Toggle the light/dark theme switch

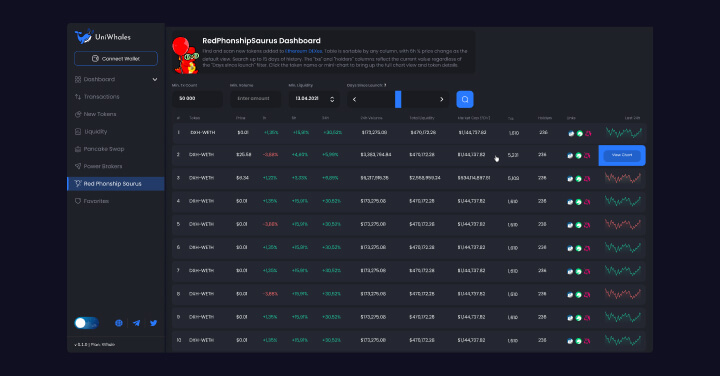tap(86, 323)
